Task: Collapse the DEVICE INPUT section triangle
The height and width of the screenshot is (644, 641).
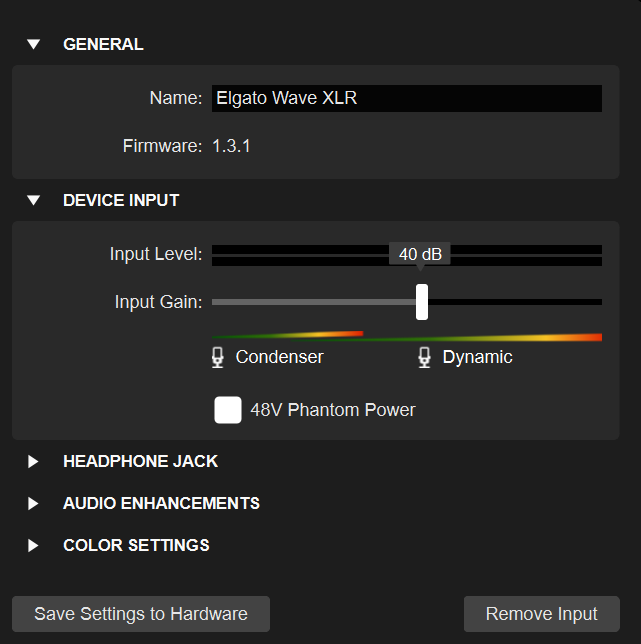Action: tap(33, 200)
